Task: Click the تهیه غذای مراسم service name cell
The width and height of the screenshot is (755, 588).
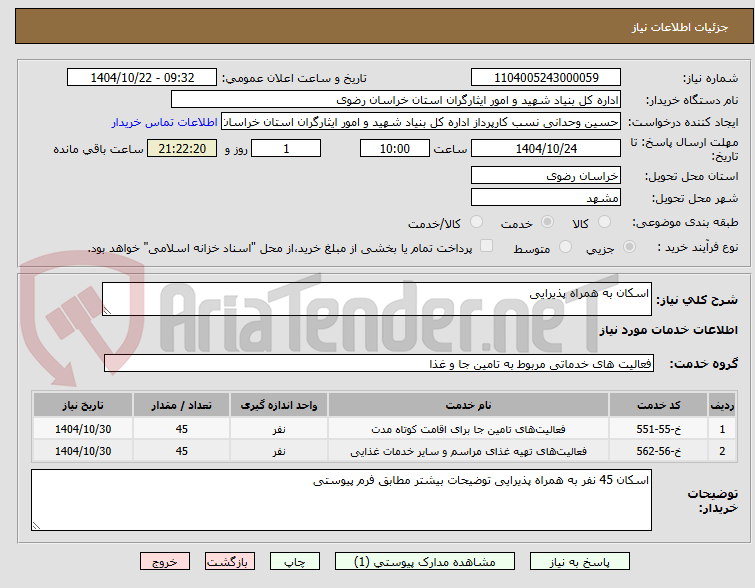Action: [468, 451]
